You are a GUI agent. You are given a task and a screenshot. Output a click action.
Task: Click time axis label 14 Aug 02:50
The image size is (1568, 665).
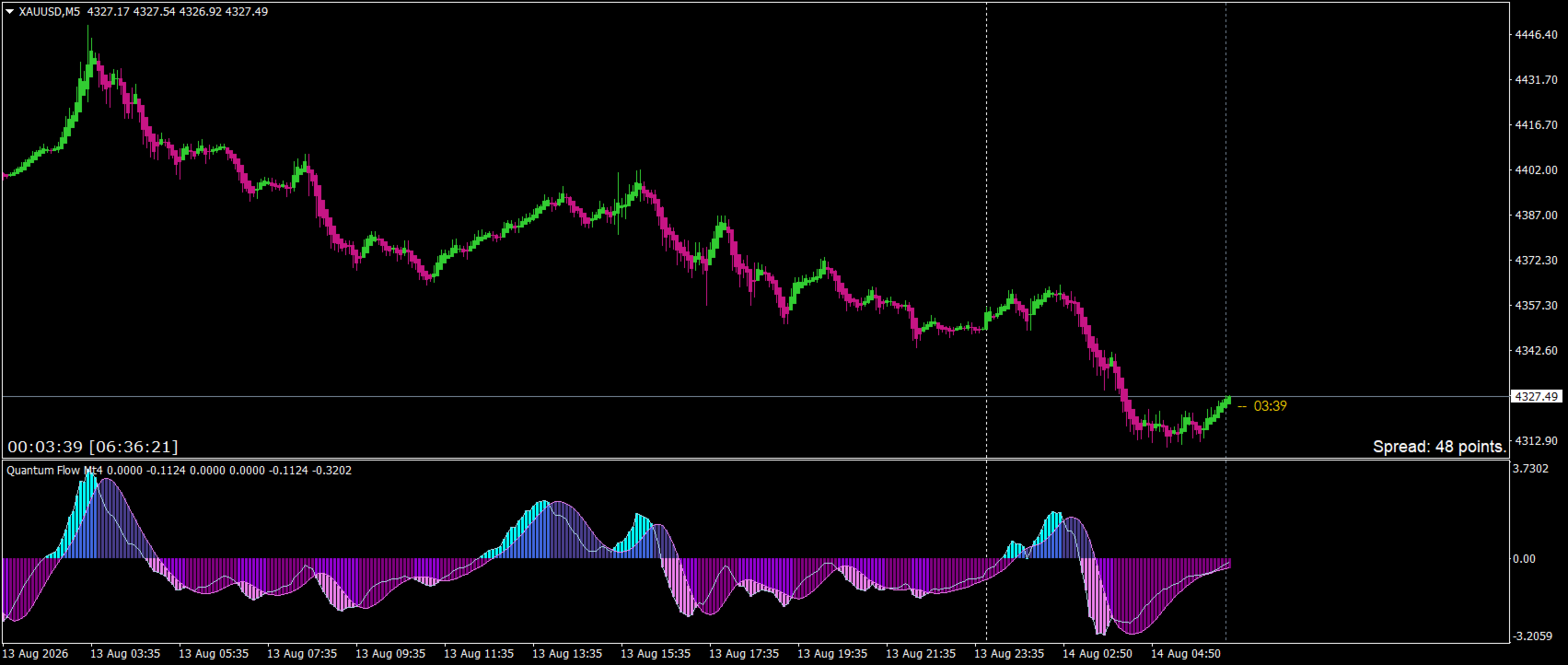tap(1098, 654)
